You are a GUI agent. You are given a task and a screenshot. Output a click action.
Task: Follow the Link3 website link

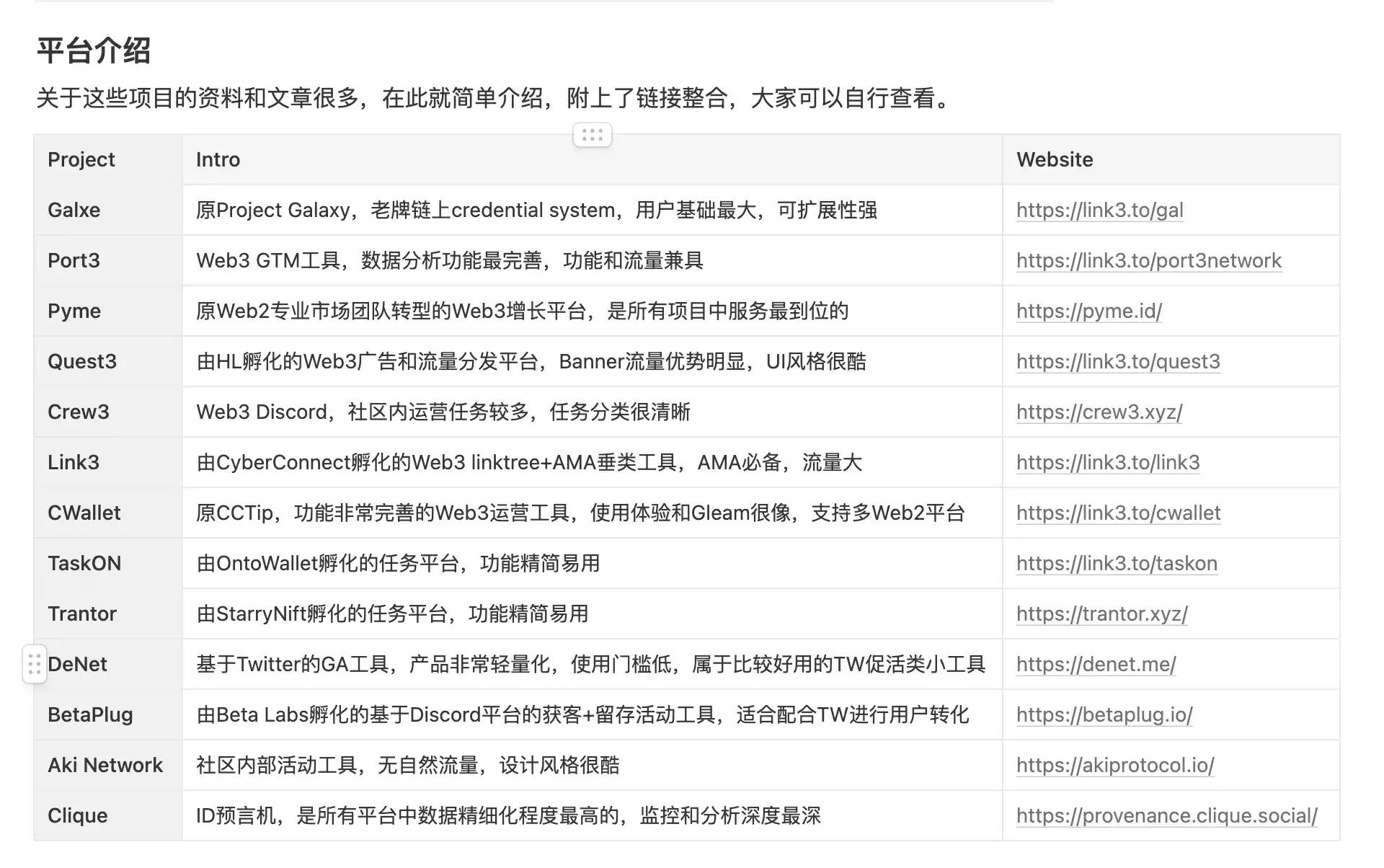(x=1108, y=462)
